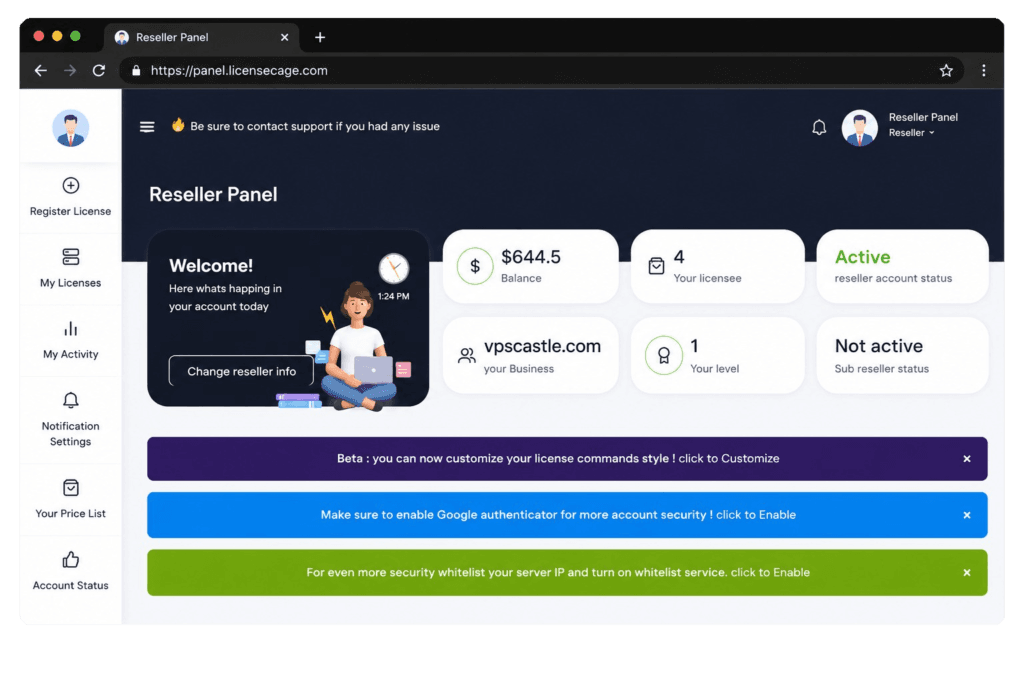Open a new browser tab
The image size is (1024, 683).
point(320,37)
